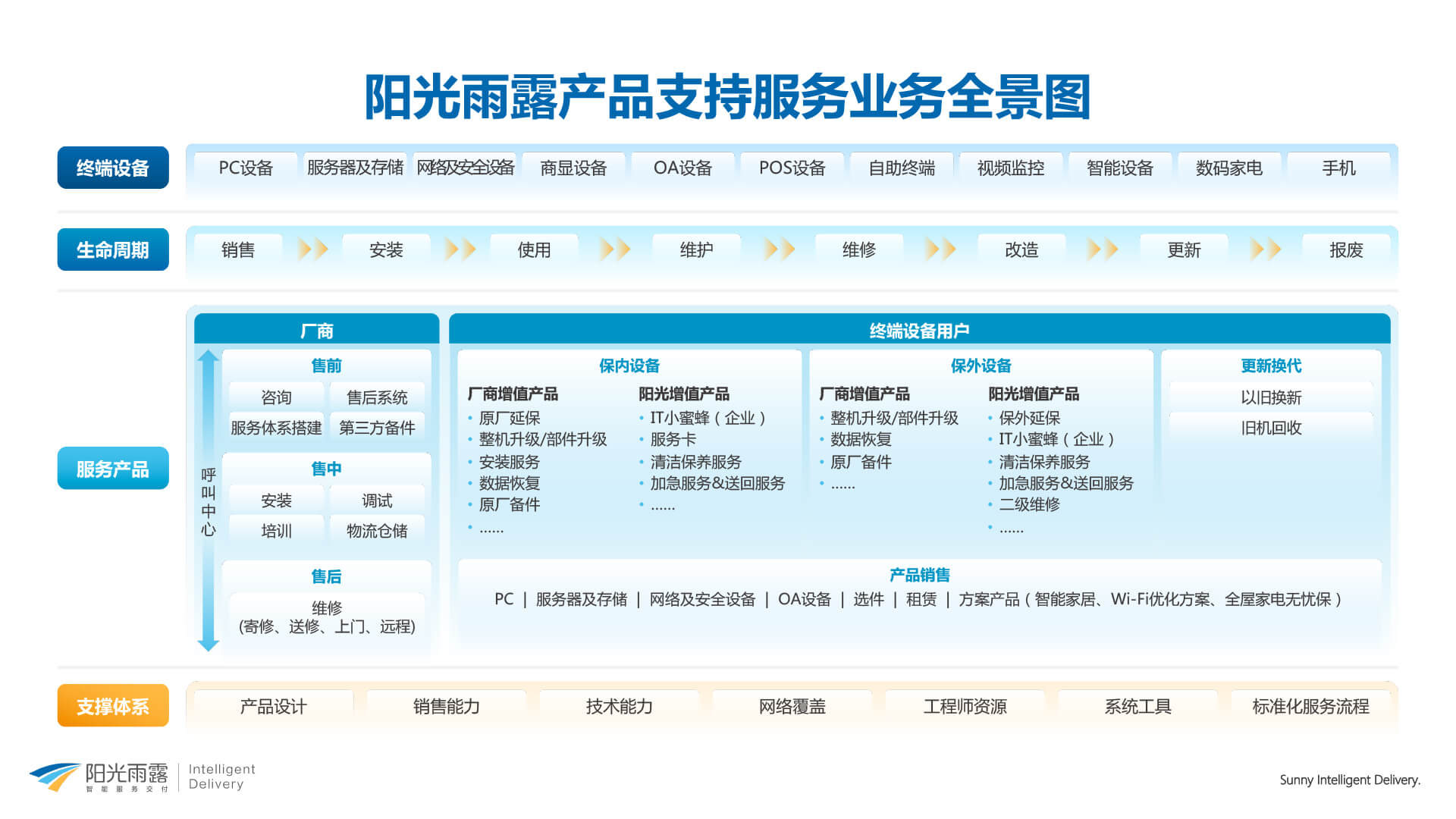Click the 报废 lifecycle stage
The height and width of the screenshot is (819, 1456).
click(x=1346, y=249)
